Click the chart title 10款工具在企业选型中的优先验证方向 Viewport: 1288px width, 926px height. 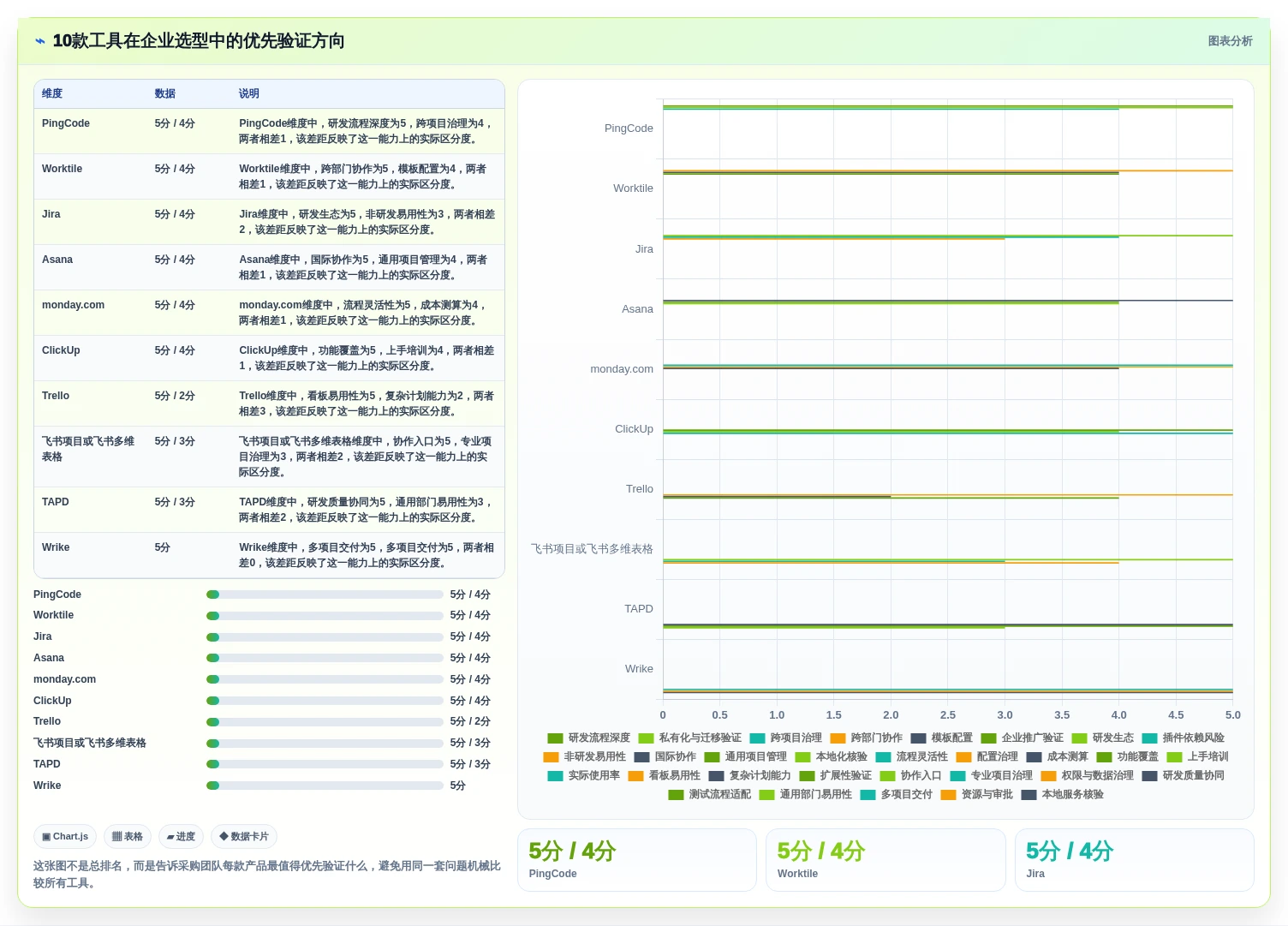click(x=199, y=41)
